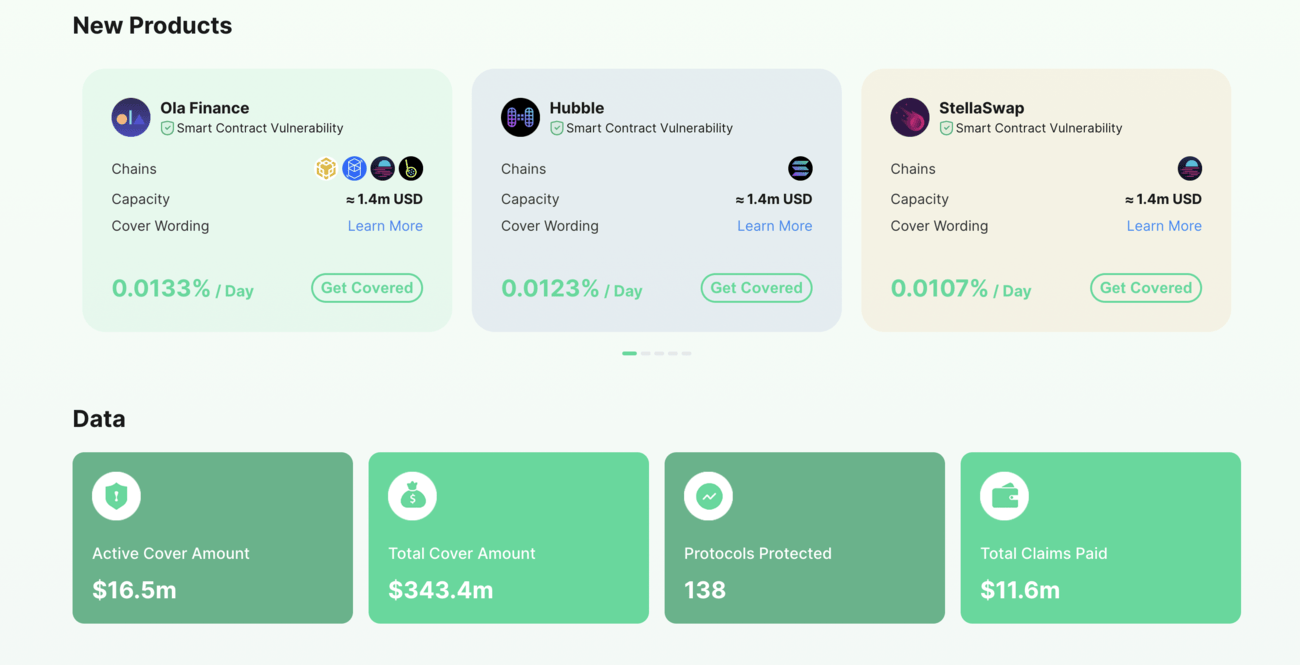Select the last carousel page indicator dot
The height and width of the screenshot is (665, 1300).
(x=686, y=353)
